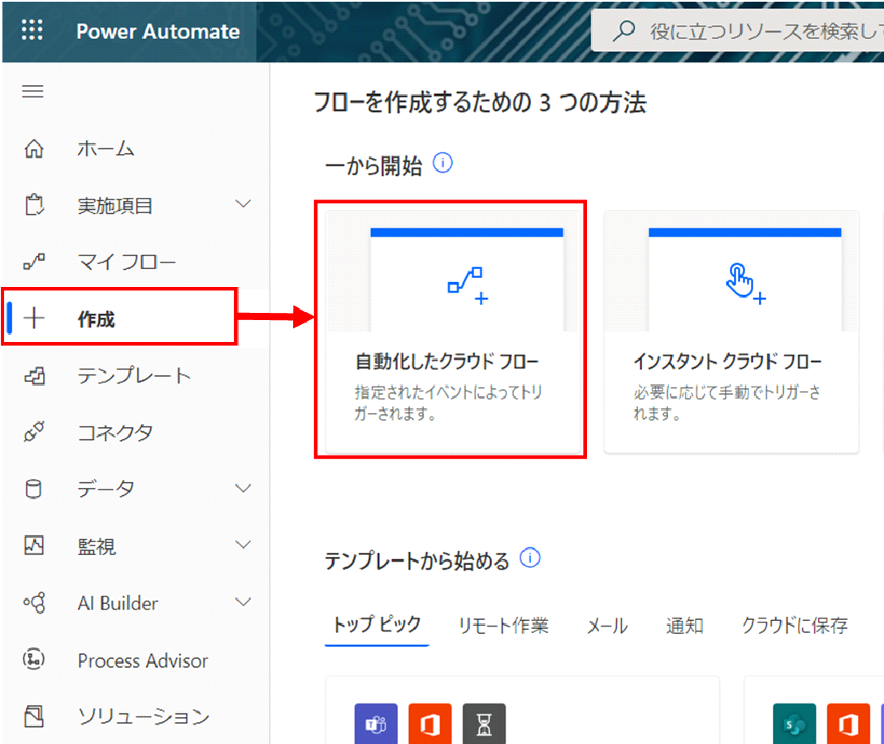Expand the AI Builder chevron
This screenshot has height=744, width=884.
click(243, 602)
